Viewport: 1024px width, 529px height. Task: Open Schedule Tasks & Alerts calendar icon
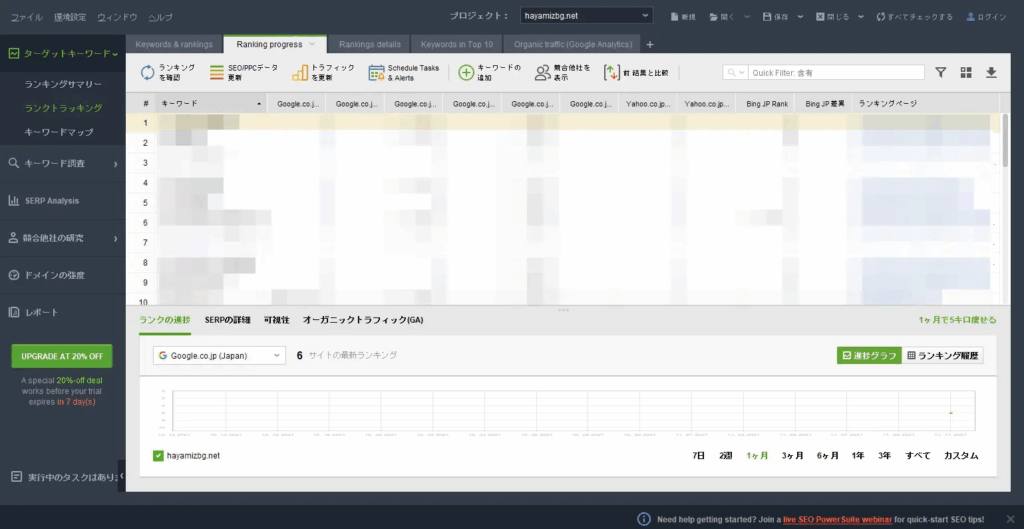coord(377,72)
